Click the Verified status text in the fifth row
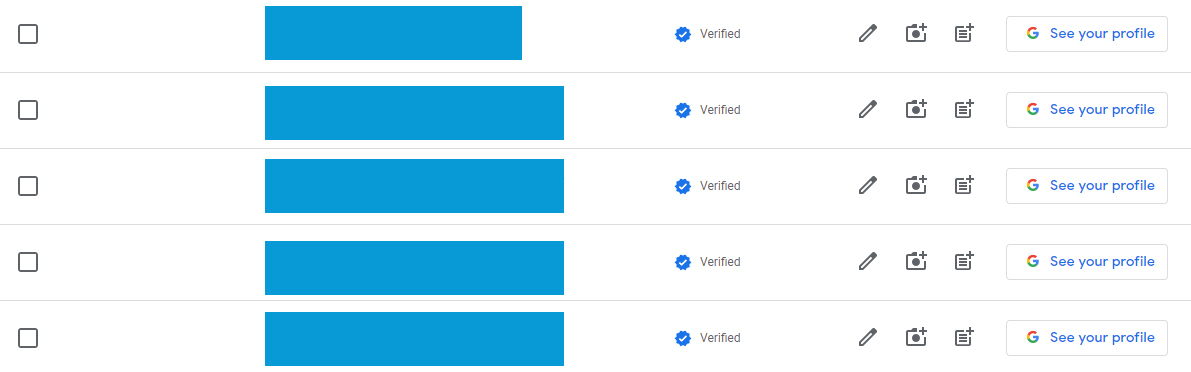 pos(720,338)
